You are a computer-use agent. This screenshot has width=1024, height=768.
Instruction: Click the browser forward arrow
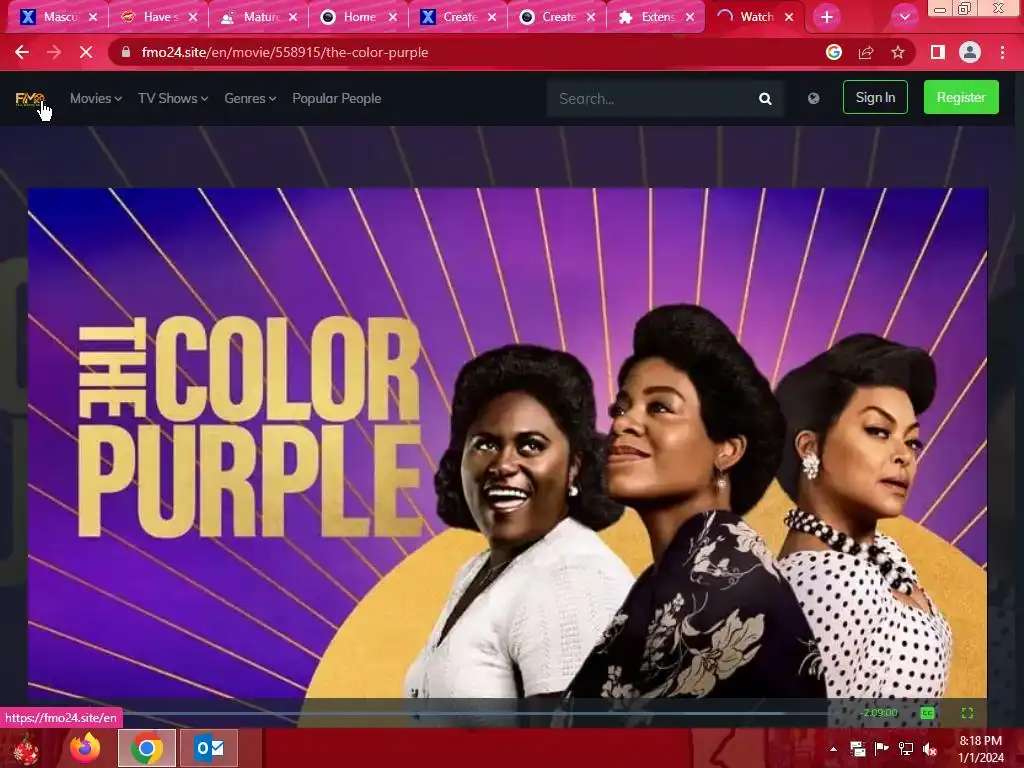(x=54, y=52)
